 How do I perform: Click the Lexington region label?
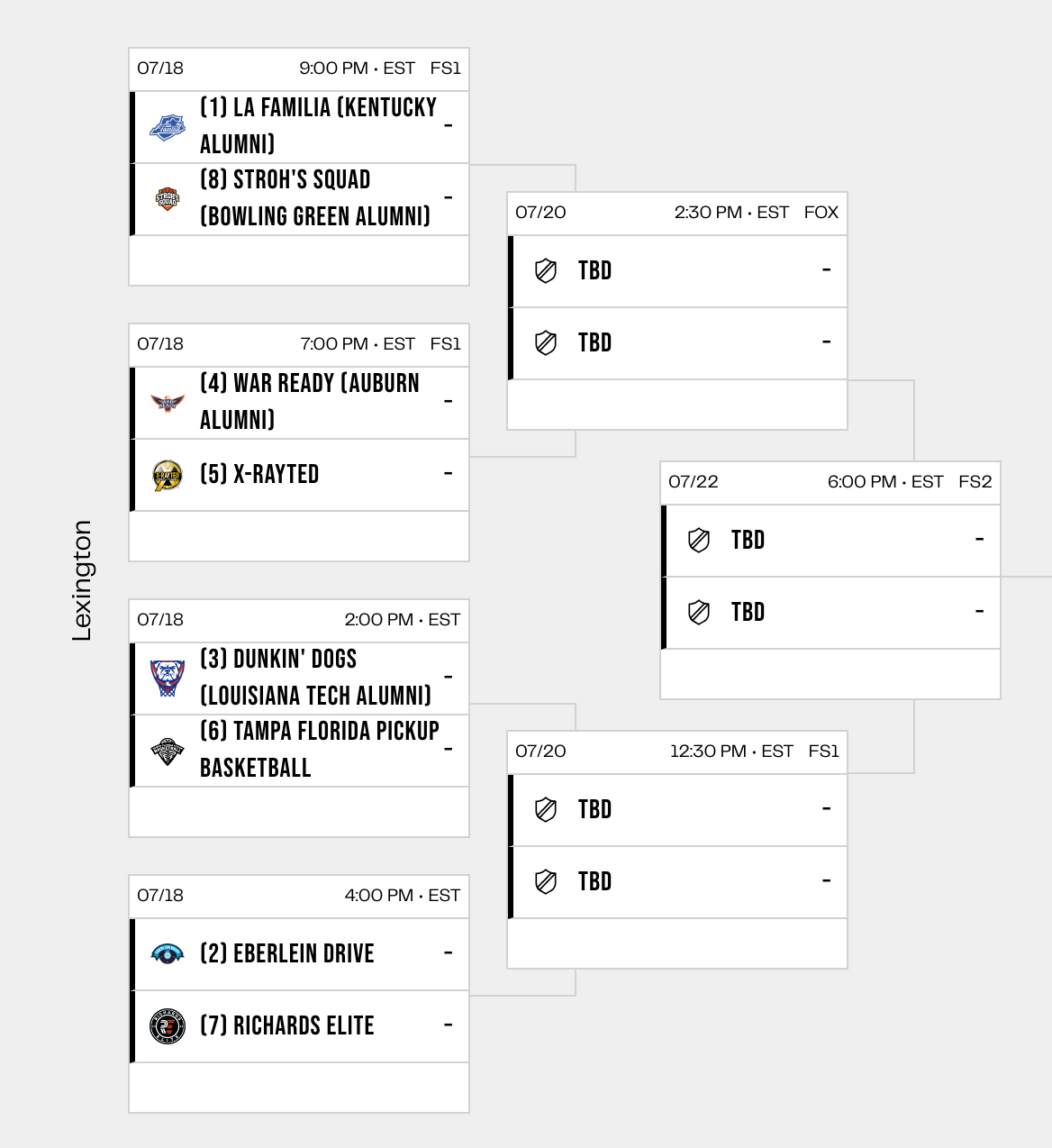coord(82,580)
